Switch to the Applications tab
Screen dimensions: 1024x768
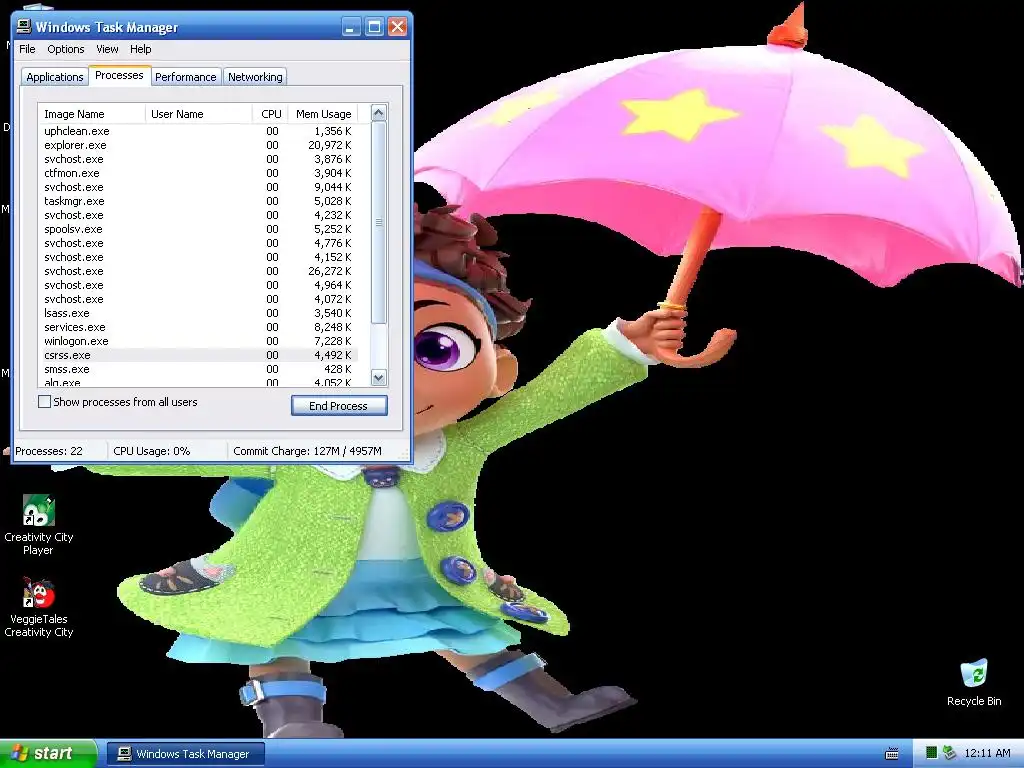click(55, 76)
